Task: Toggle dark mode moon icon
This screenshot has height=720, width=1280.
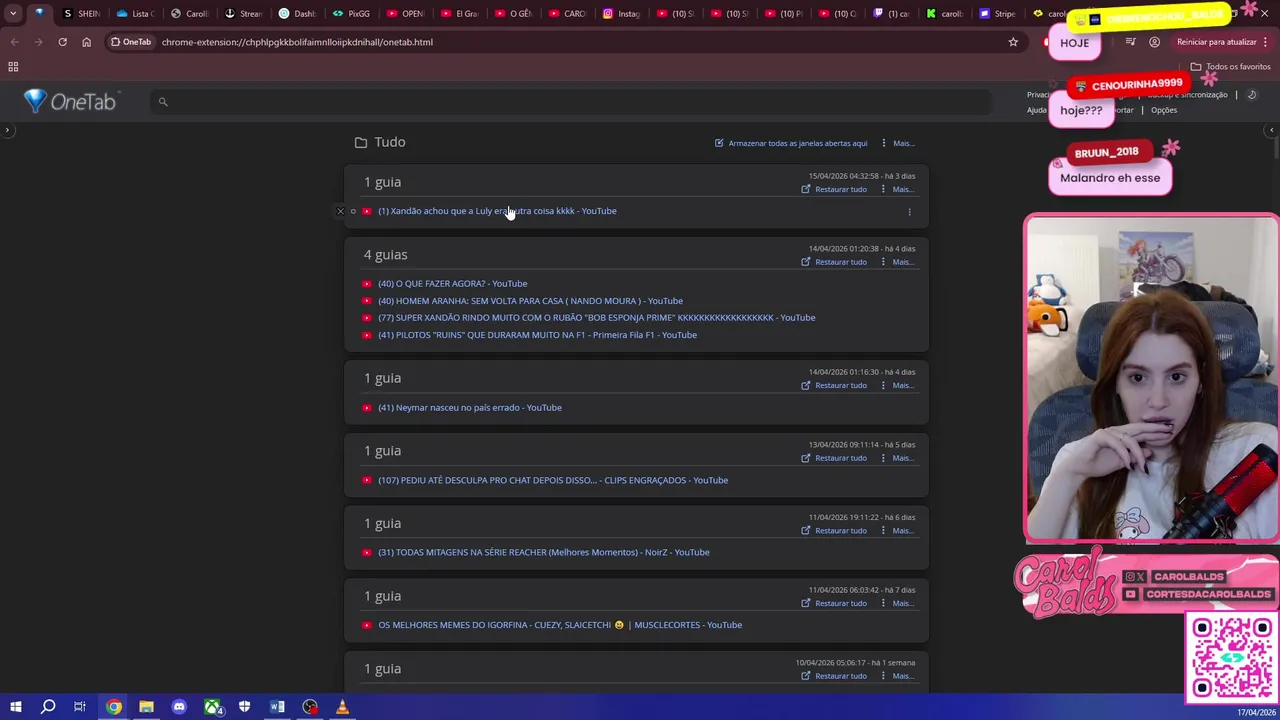Action: tap(1252, 95)
